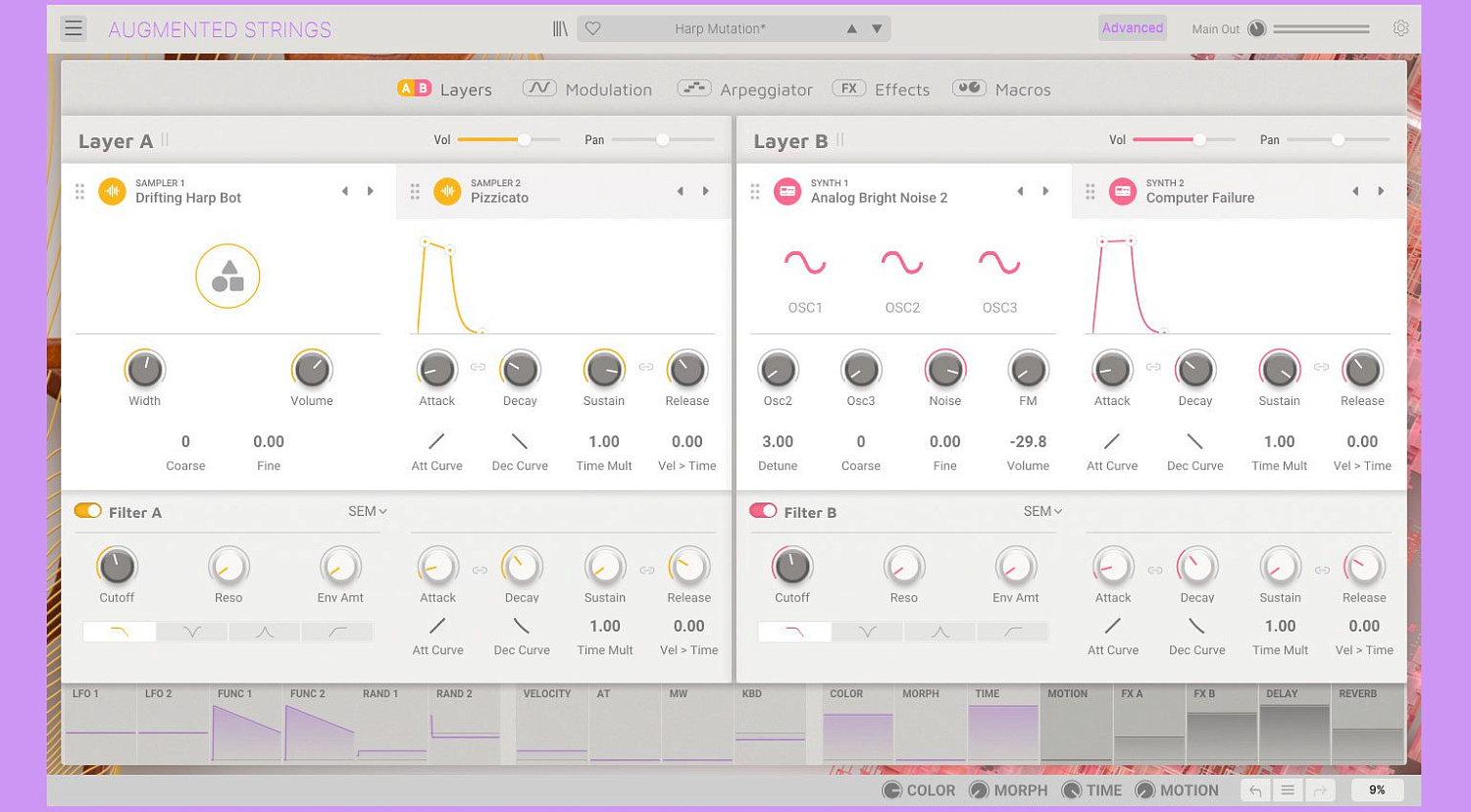Open the settings gear icon
This screenshot has height=812, width=1471.
(1400, 28)
